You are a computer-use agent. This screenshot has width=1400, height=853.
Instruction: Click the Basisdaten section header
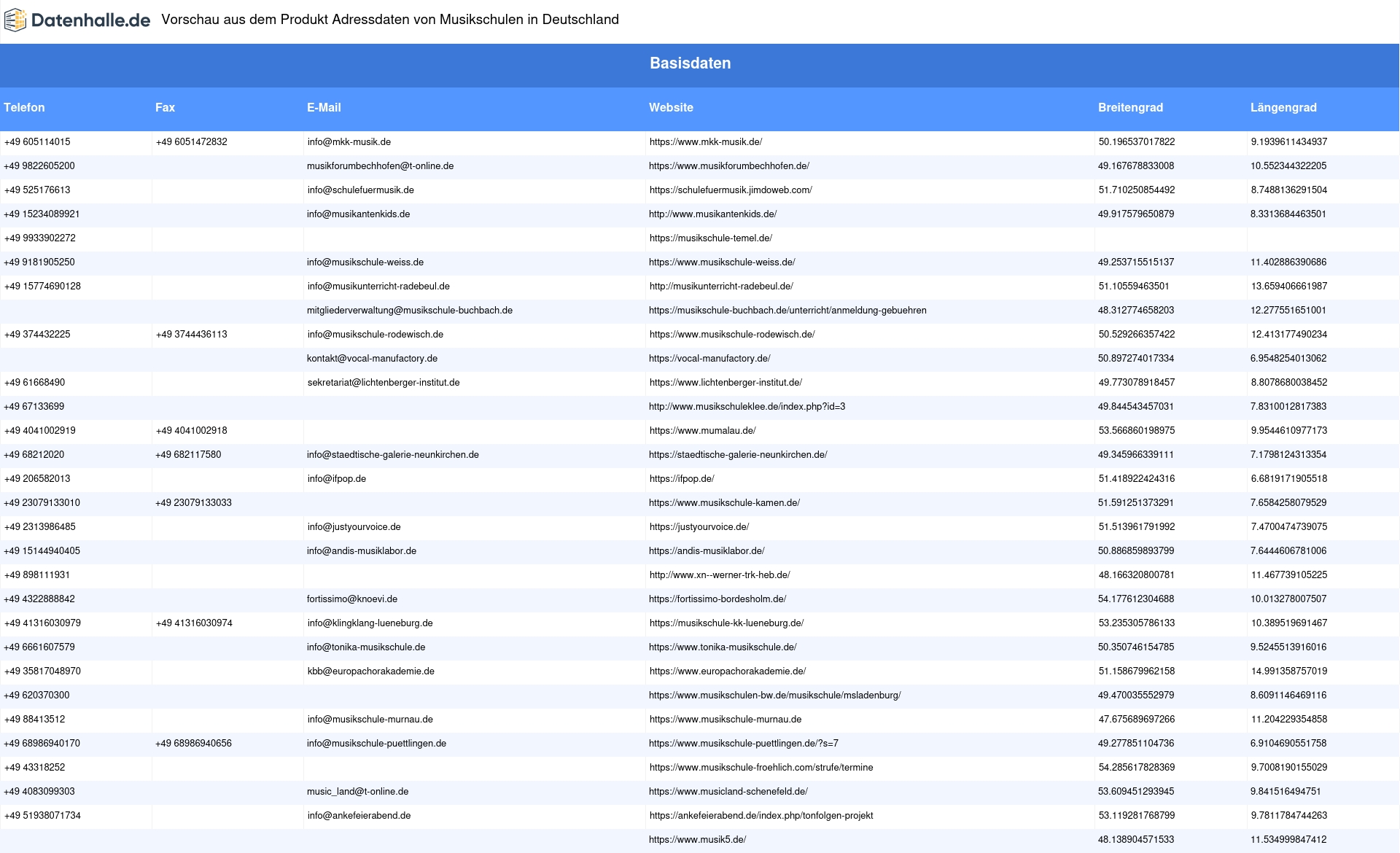pyautogui.click(x=690, y=63)
